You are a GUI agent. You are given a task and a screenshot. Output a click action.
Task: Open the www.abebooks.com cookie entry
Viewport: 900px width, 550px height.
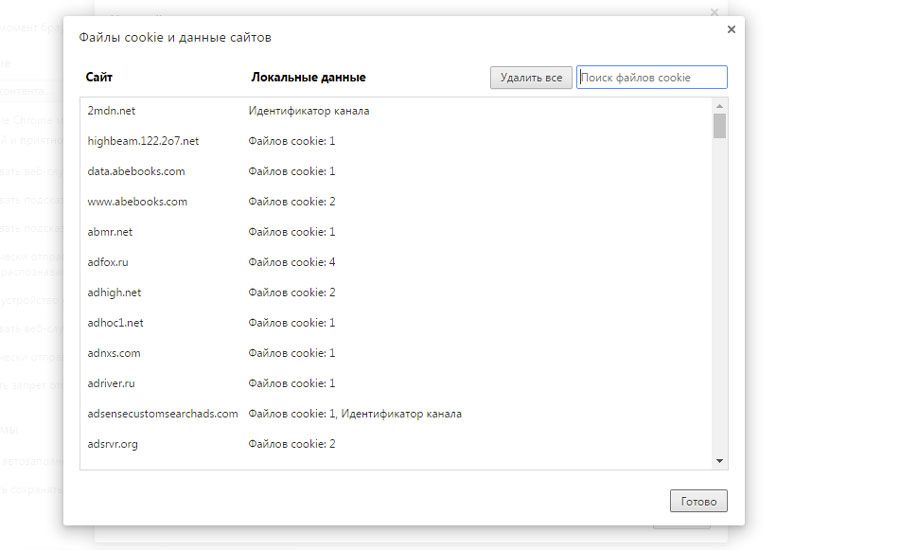137,202
